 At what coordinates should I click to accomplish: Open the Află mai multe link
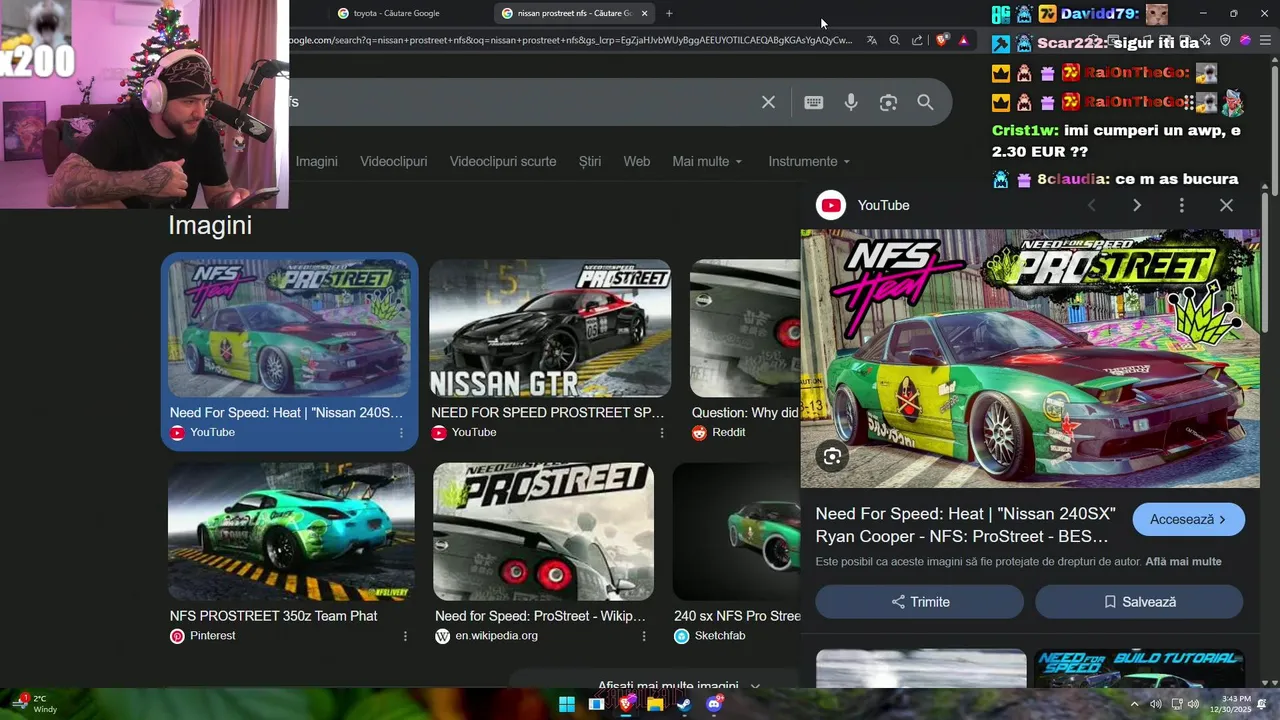point(1183,562)
